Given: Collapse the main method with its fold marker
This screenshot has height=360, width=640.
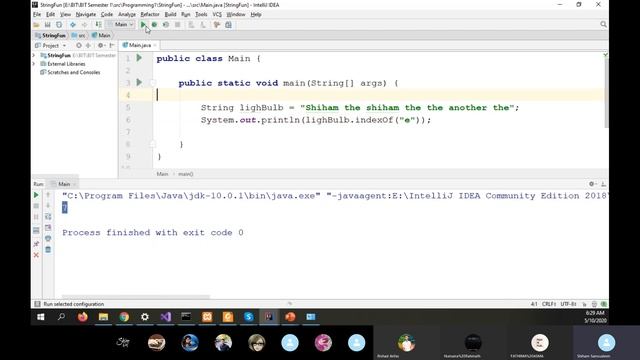Looking at the screenshot, I should (153, 82).
